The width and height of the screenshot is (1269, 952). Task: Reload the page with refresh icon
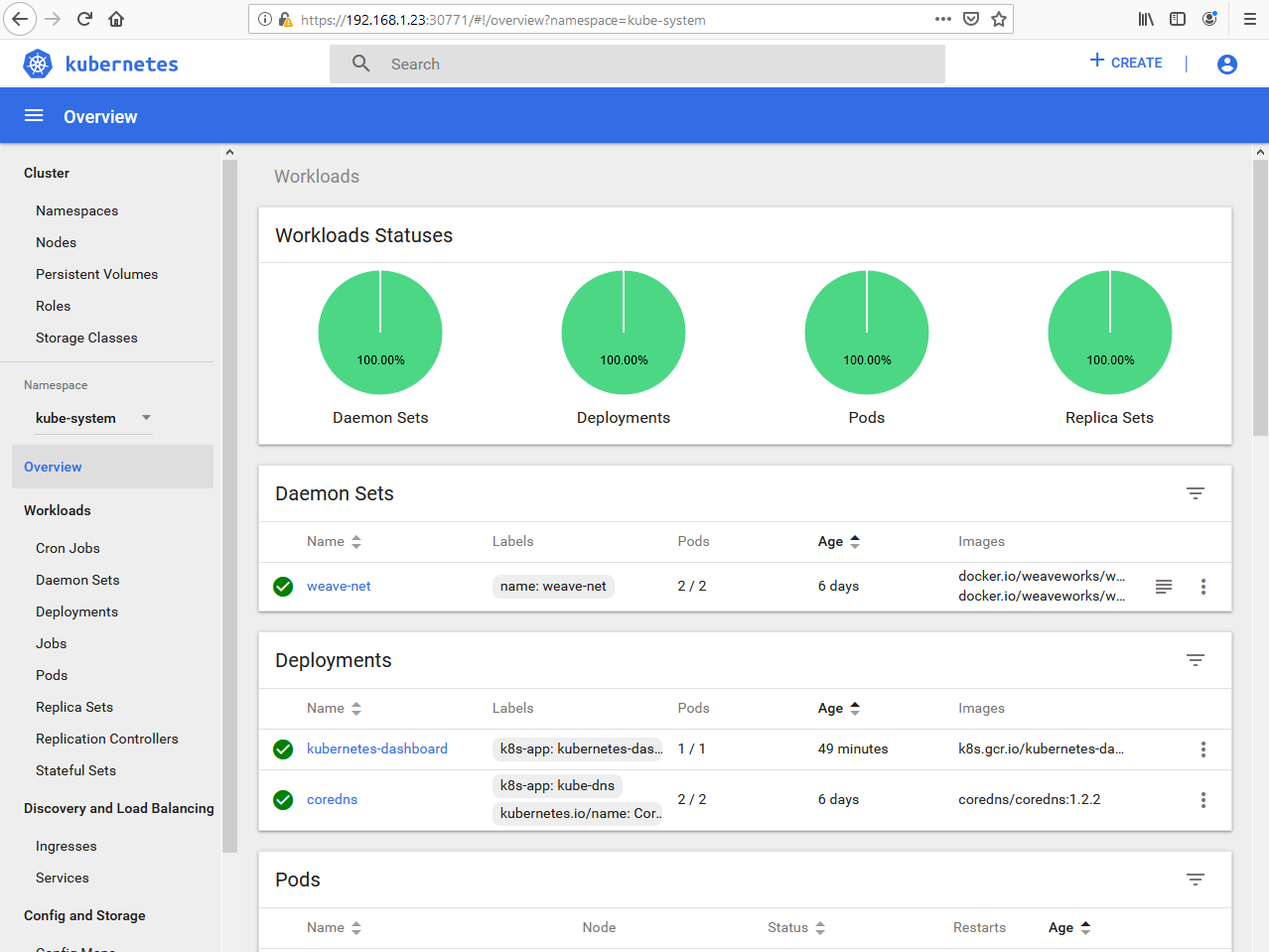85,19
